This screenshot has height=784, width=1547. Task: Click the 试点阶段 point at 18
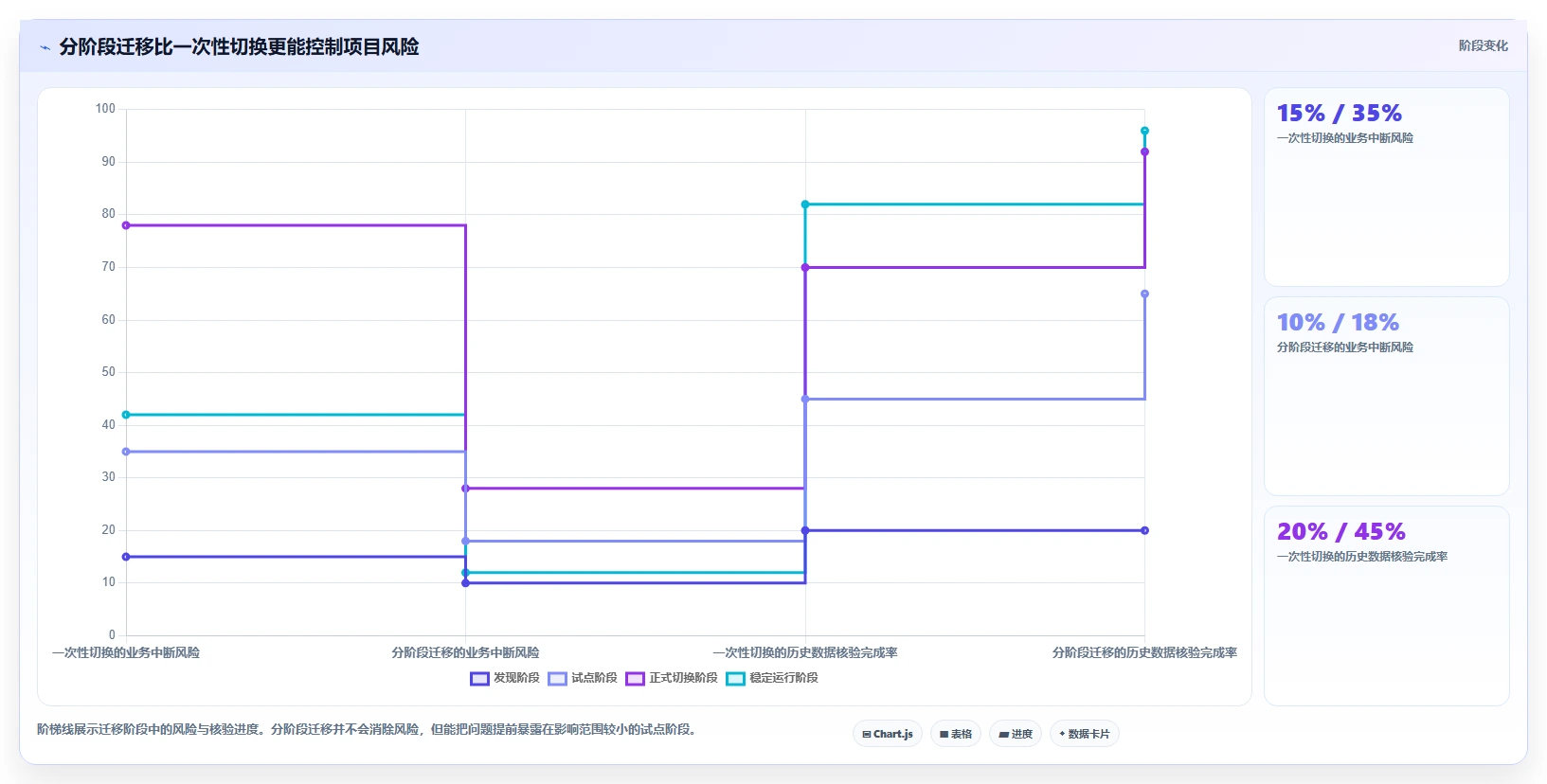(x=465, y=542)
